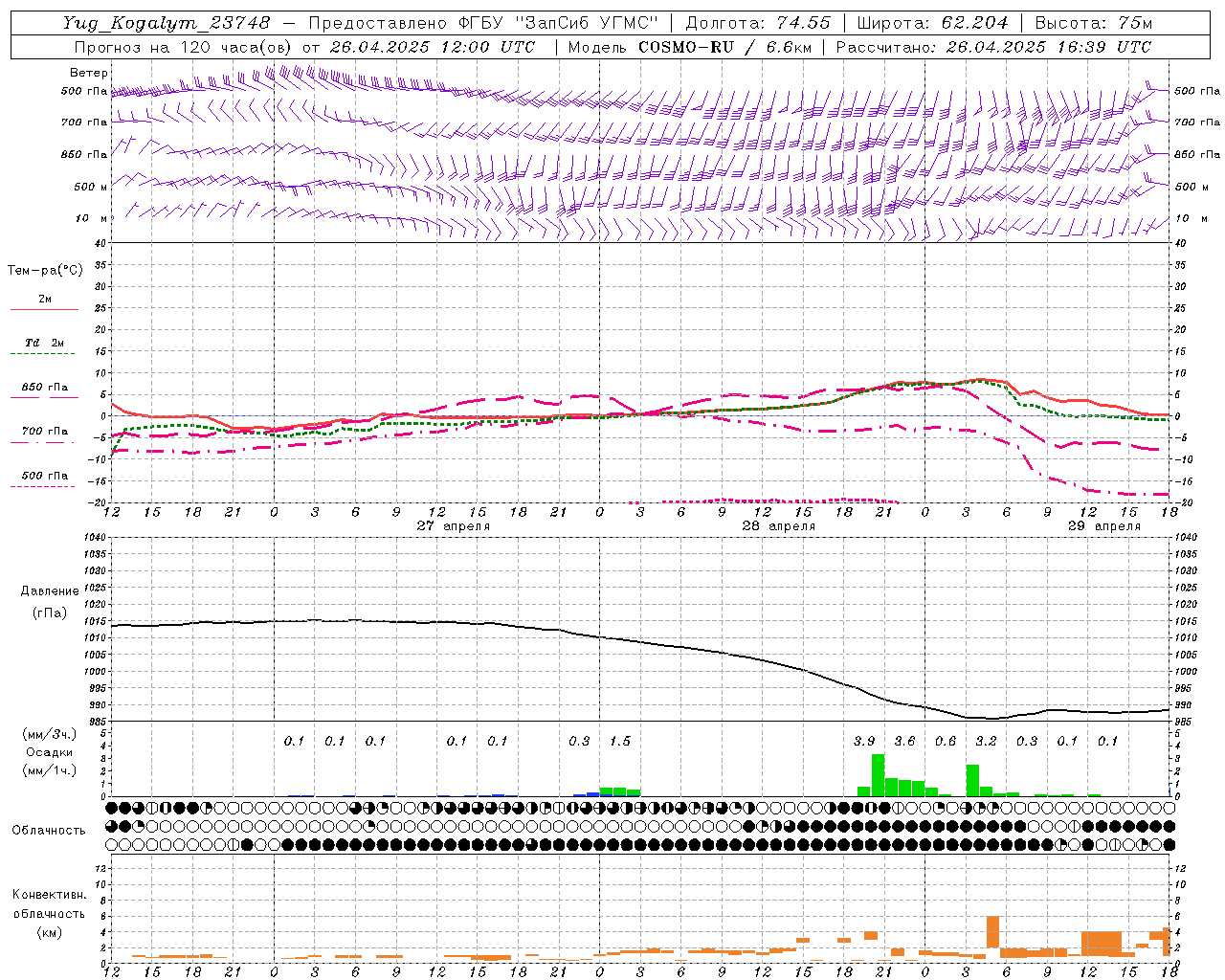Viewport: 1225px width, 980px height.
Task: Select the Долгота: 74.55 field
Action: pyautogui.click(x=758, y=22)
